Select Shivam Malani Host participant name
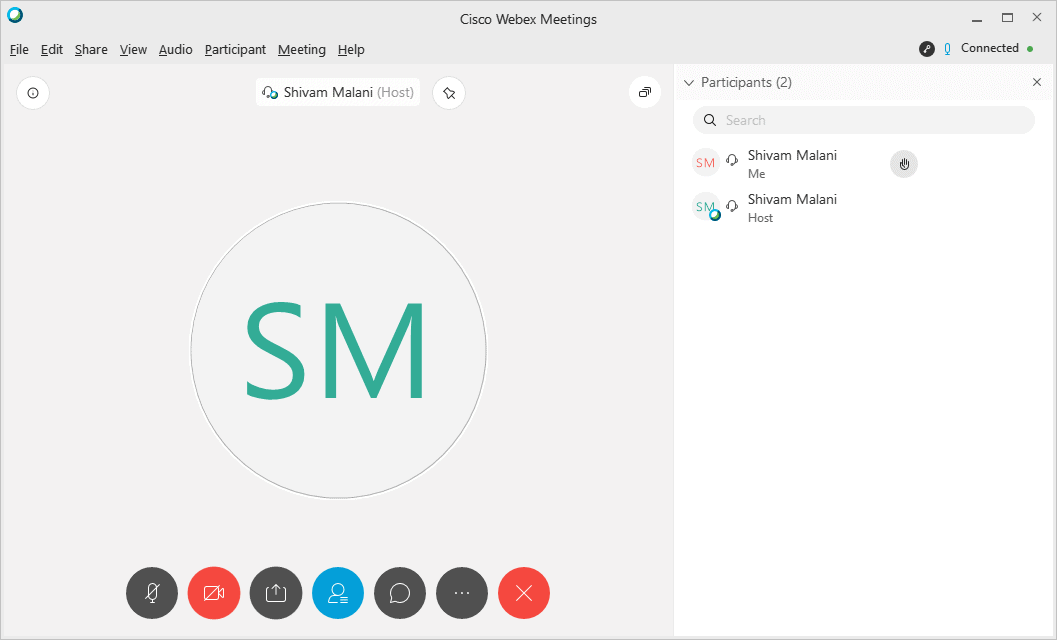The height and width of the screenshot is (640, 1057). pyautogui.click(x=792, y=199)
